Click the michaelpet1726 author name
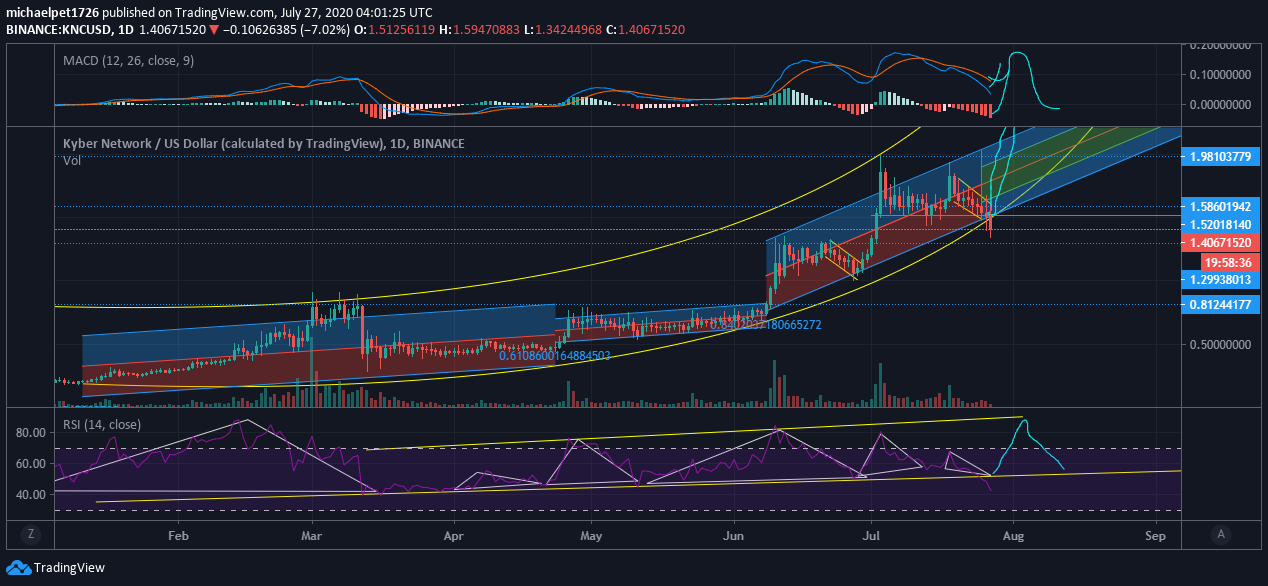The width and height of the screenshot is (1268, 586). pos(51,13)
